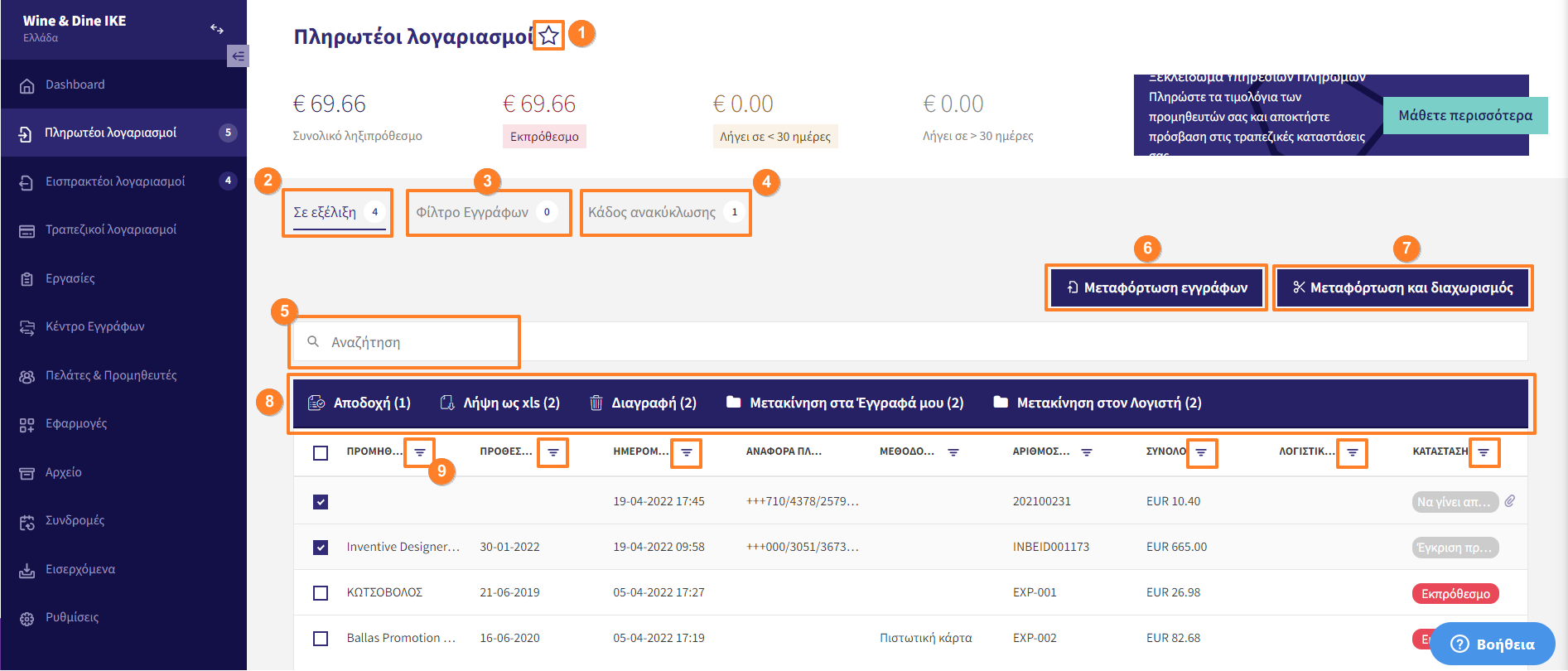Switch company using arrows icon beside Wine & Dine IKE
1568x671 pixels.
(x=217, y=29)
